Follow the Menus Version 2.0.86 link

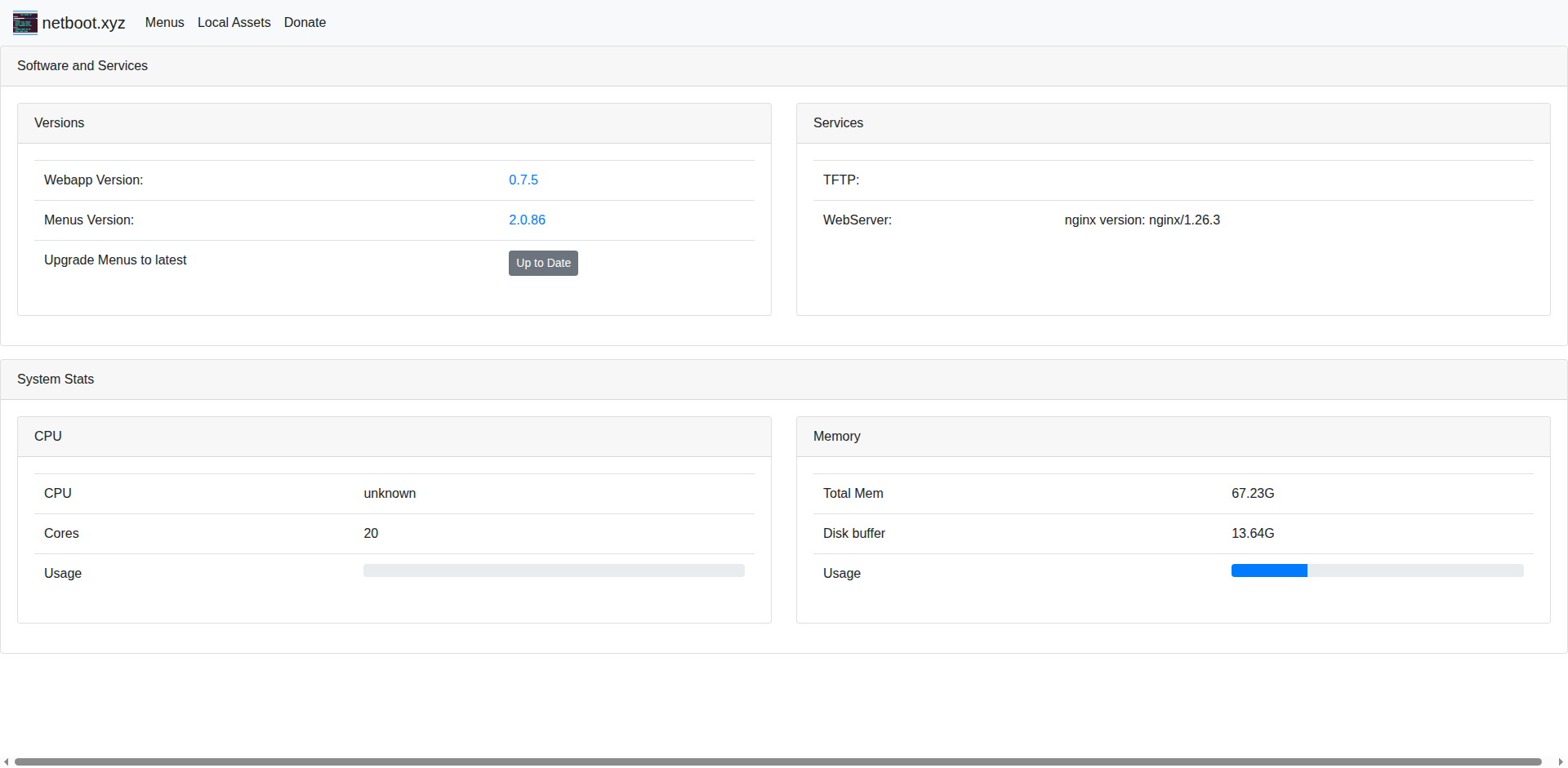click(x=527, y=220)
